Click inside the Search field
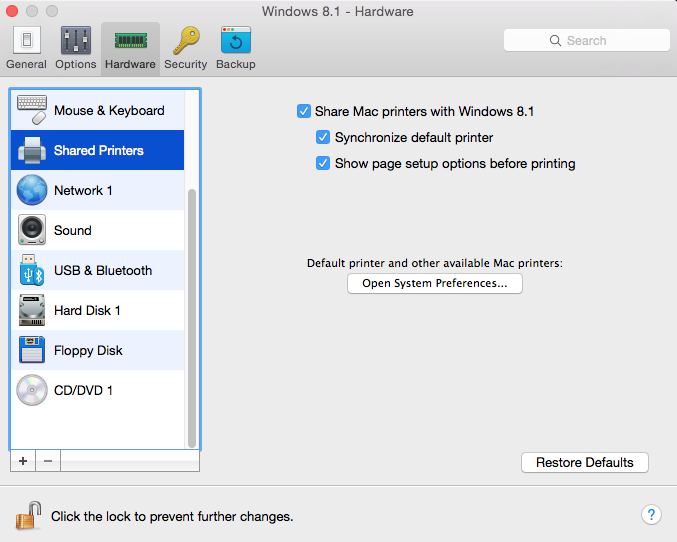 [x=586, y=40]
